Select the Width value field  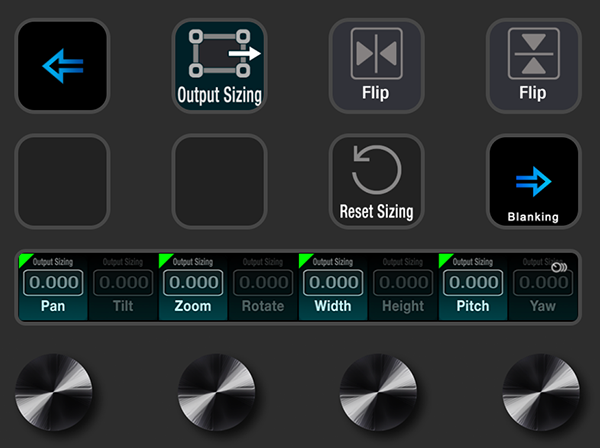[333, 282]
